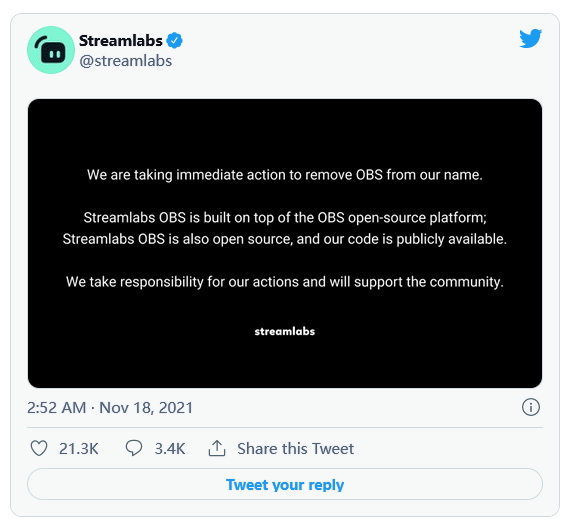Click the Tweet your reply button
Screen dimensions: 569x525
click(x=285, y=484)
